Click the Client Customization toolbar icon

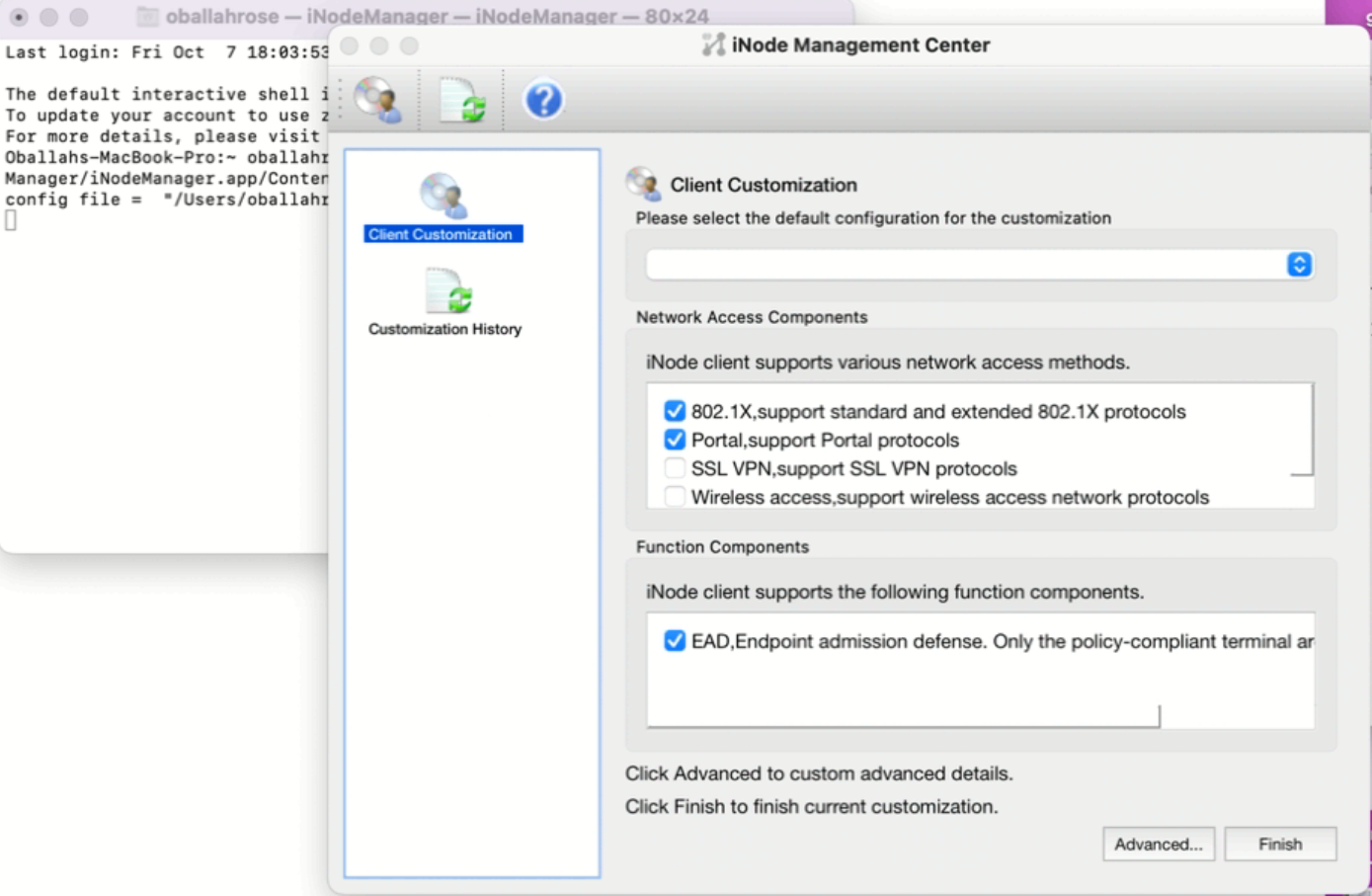click(378, 100)
